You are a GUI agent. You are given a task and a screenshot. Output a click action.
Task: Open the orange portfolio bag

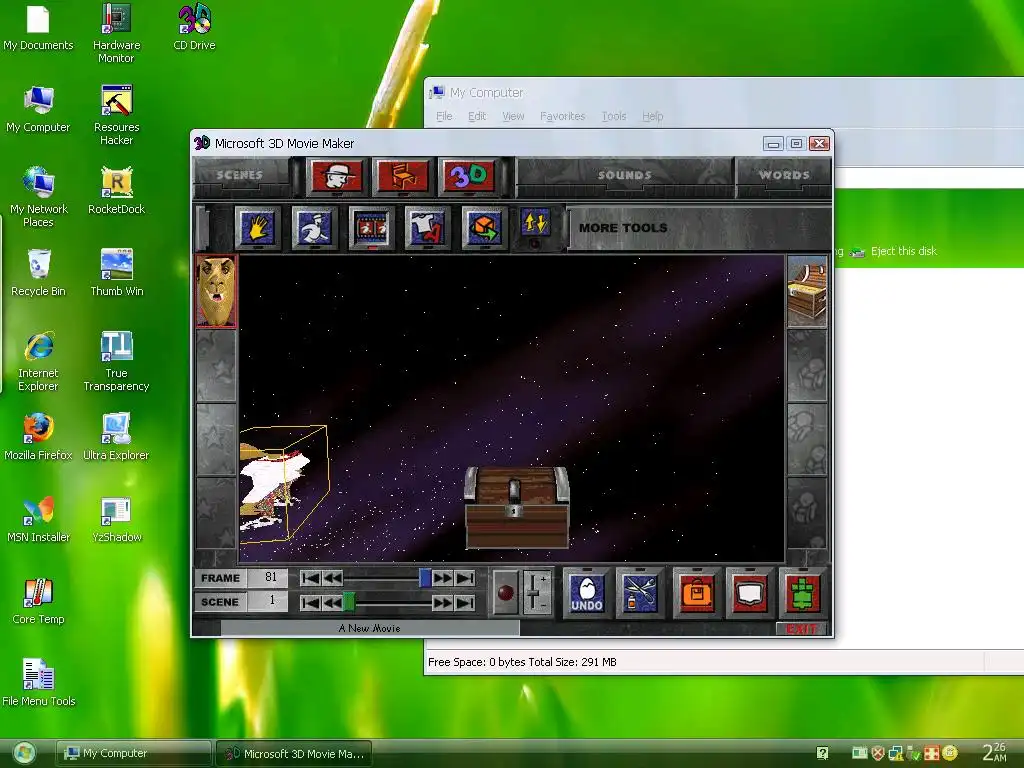(696, 593)
